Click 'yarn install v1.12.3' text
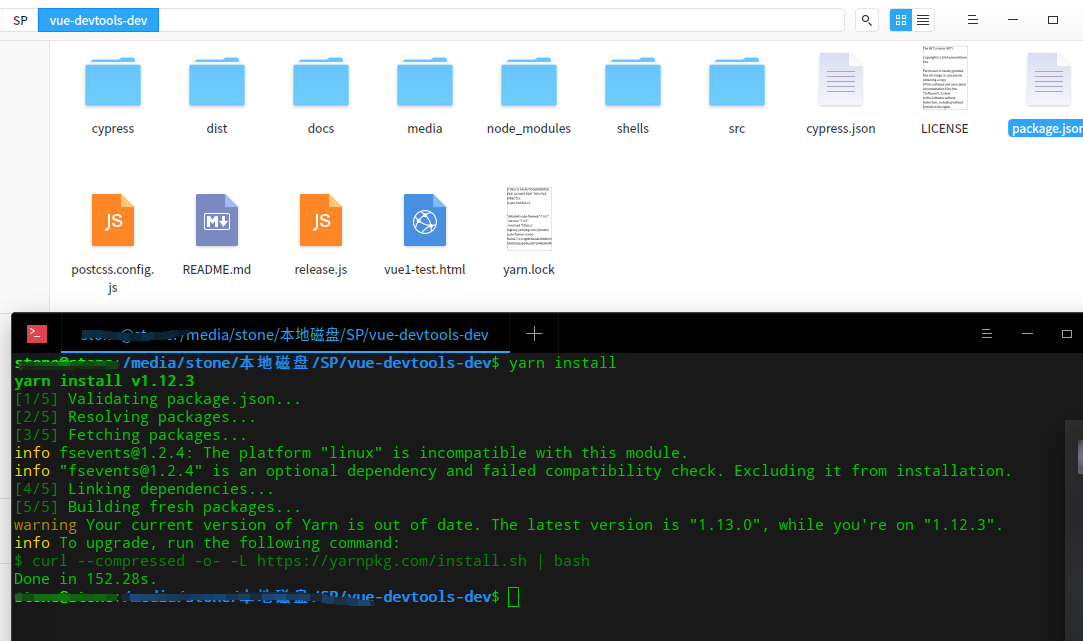Image resolution: width=1083 pixels, height=641 pixels. pyautogui.click(x=104, y=381)
